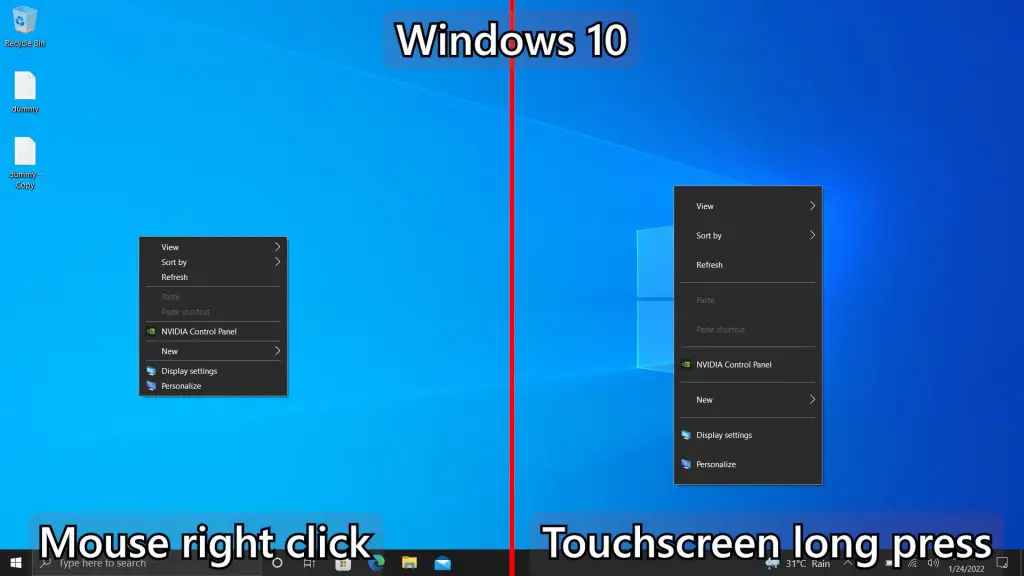Viewport: 1024px width, 576px height.
Task: Click Personalize icon in large touch menu
Action: point(686,464)
